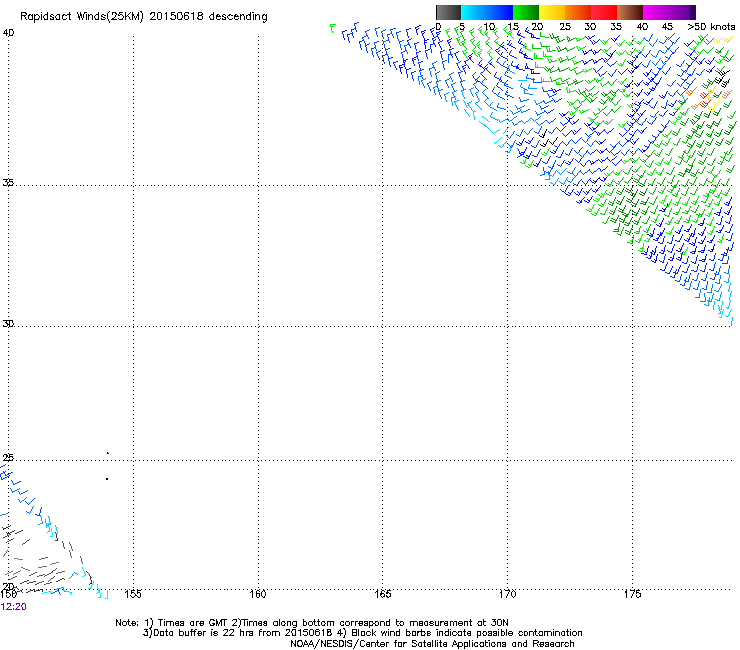Click the NOAA/NESDIS credit line
This screenshot has width=740, height=650.
click(432, 644)
